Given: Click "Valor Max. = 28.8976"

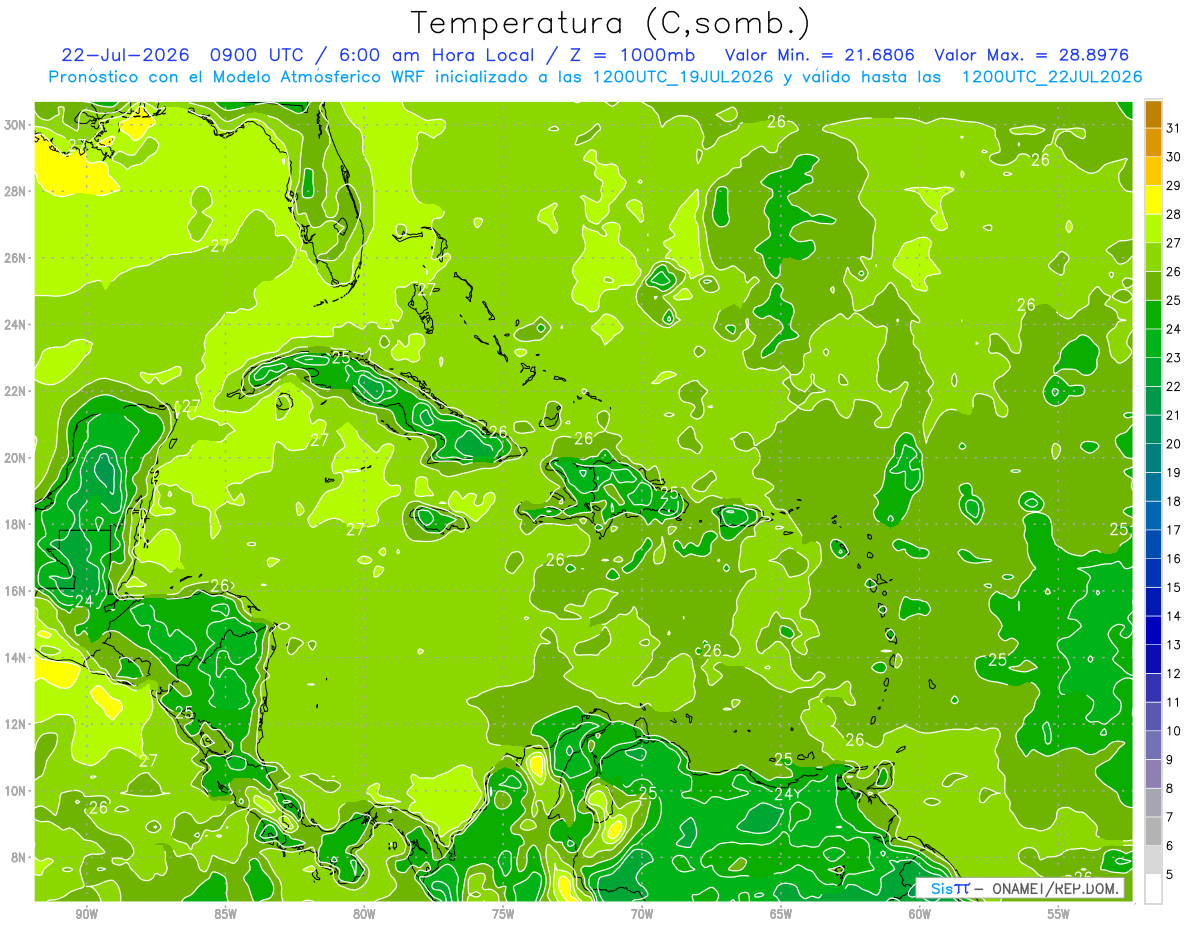Looking at the screenshot, I should [x=1031, y=55].
